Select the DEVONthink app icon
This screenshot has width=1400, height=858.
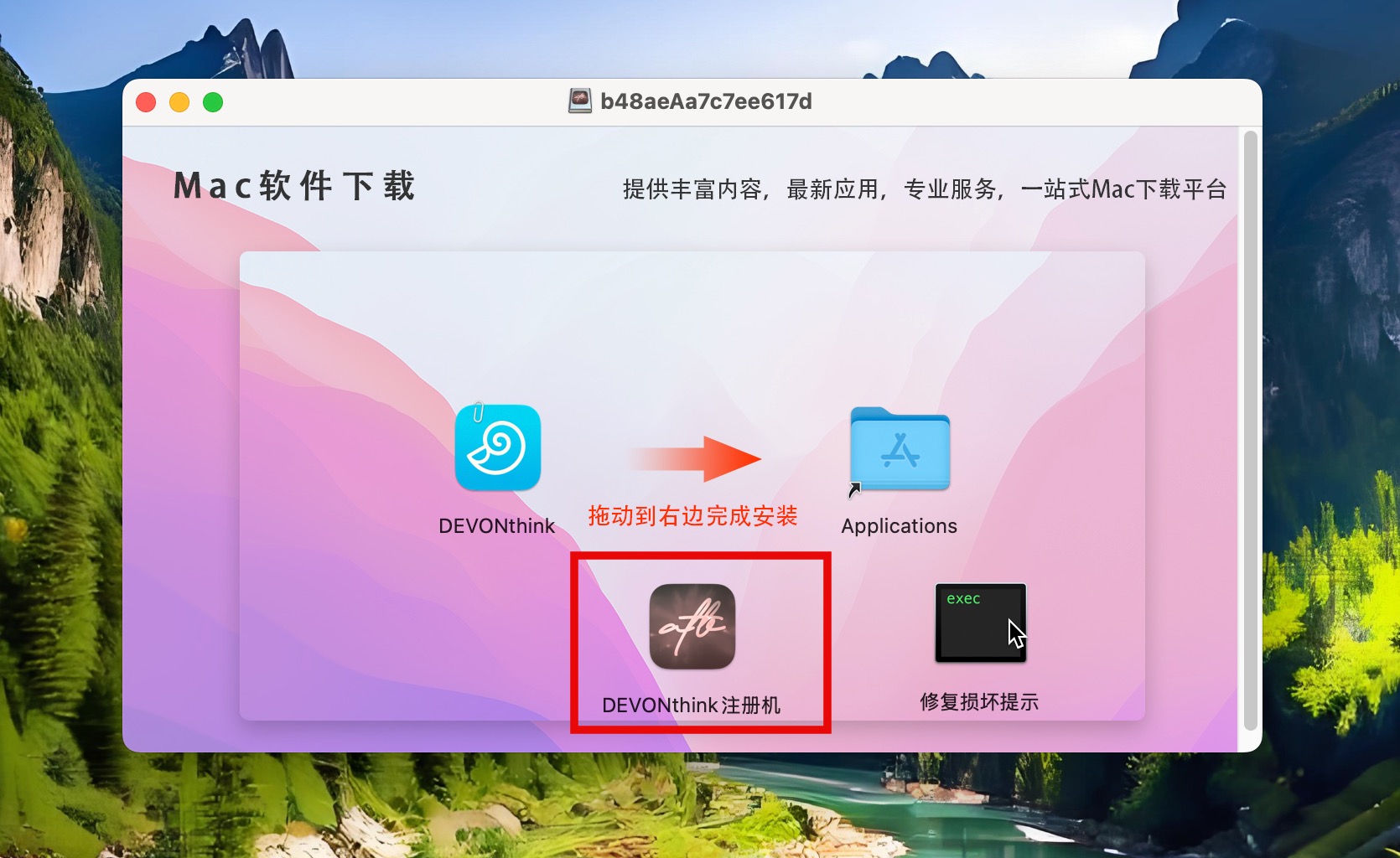tap(497, 447)
